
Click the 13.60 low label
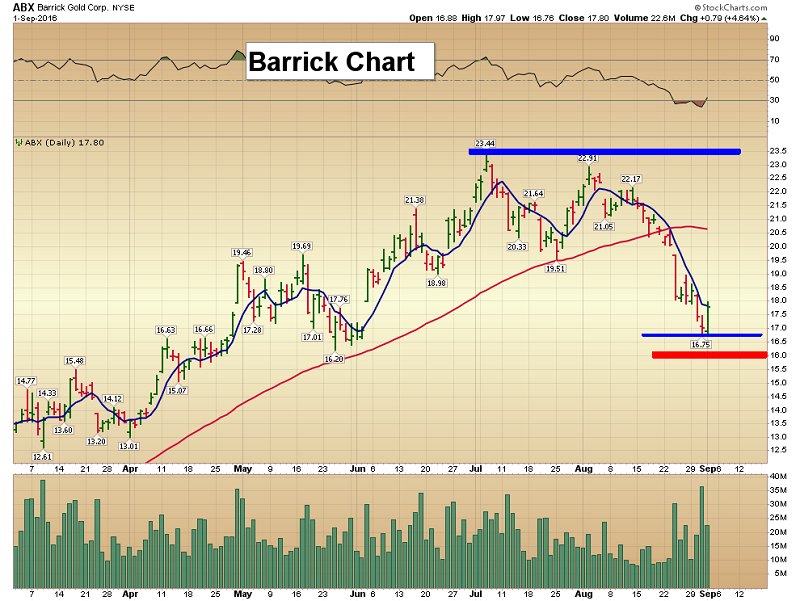[x=63, y=430]
